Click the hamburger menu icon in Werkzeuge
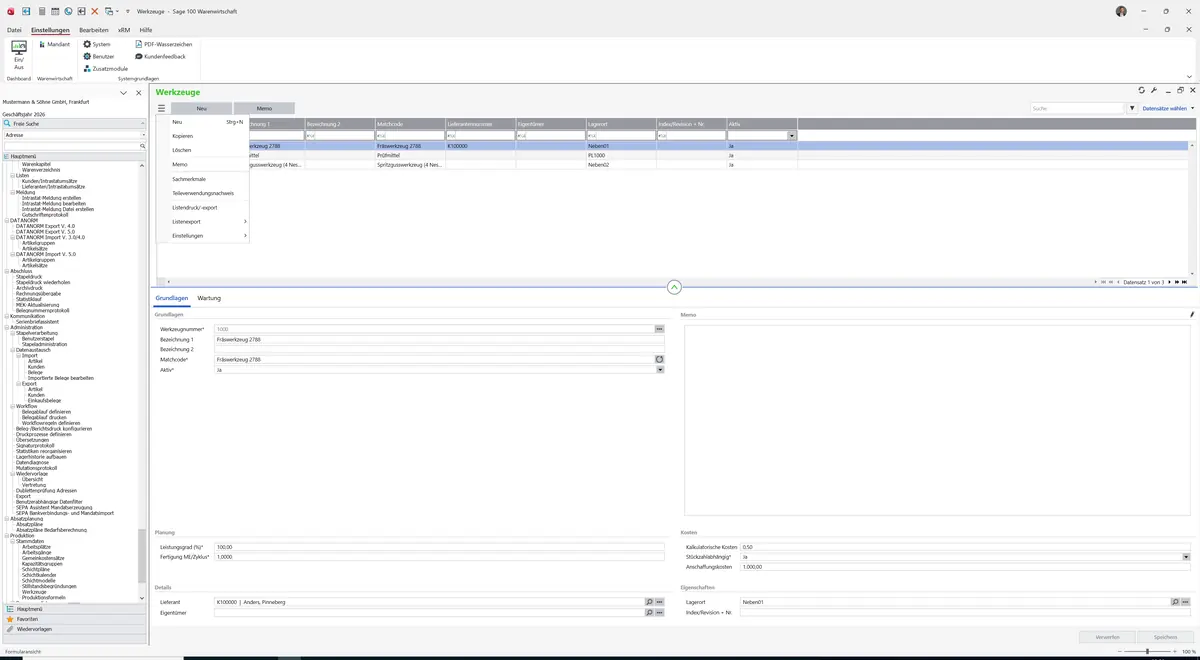 (x=161, y=108)
